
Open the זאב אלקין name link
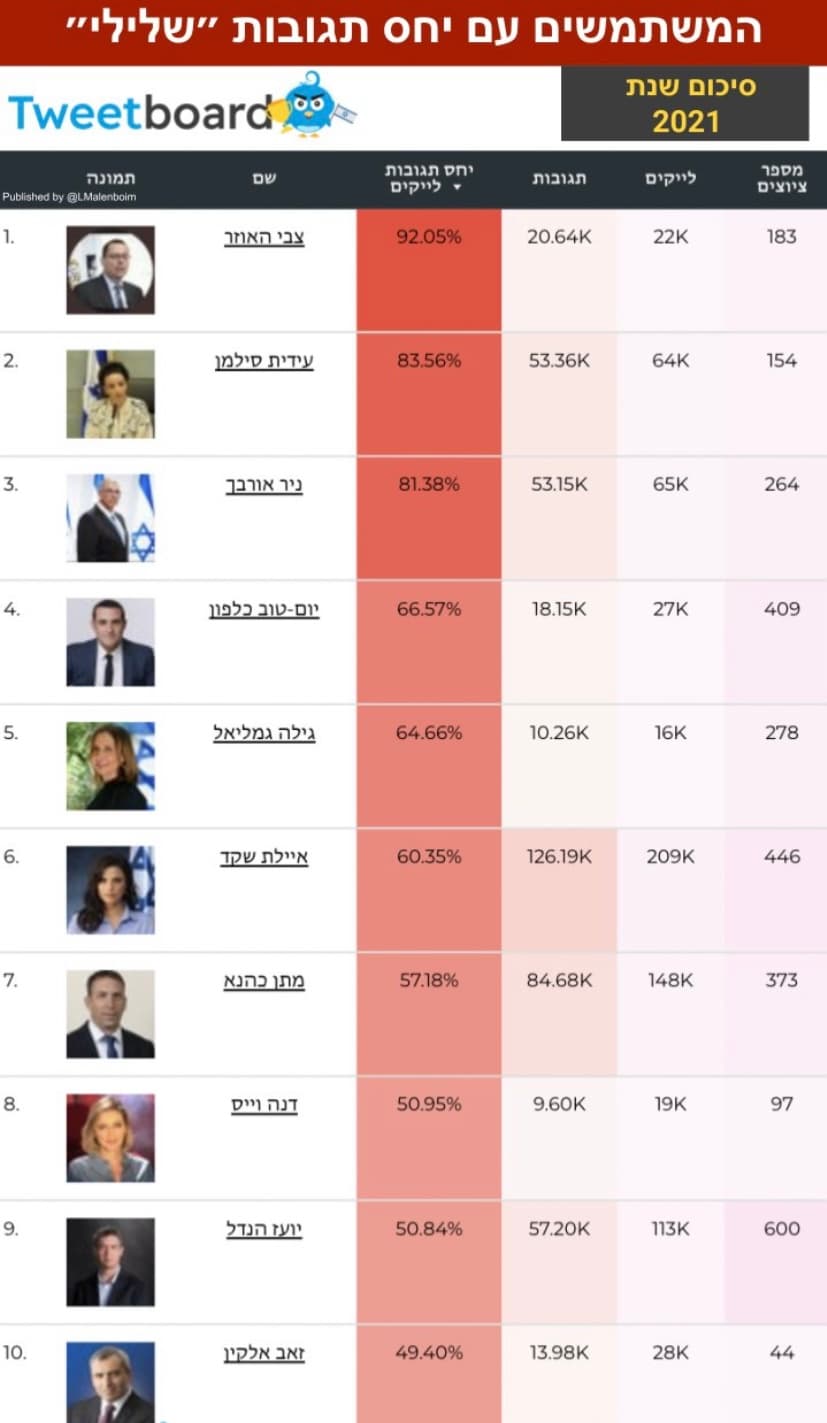[x=264, y=1353]
